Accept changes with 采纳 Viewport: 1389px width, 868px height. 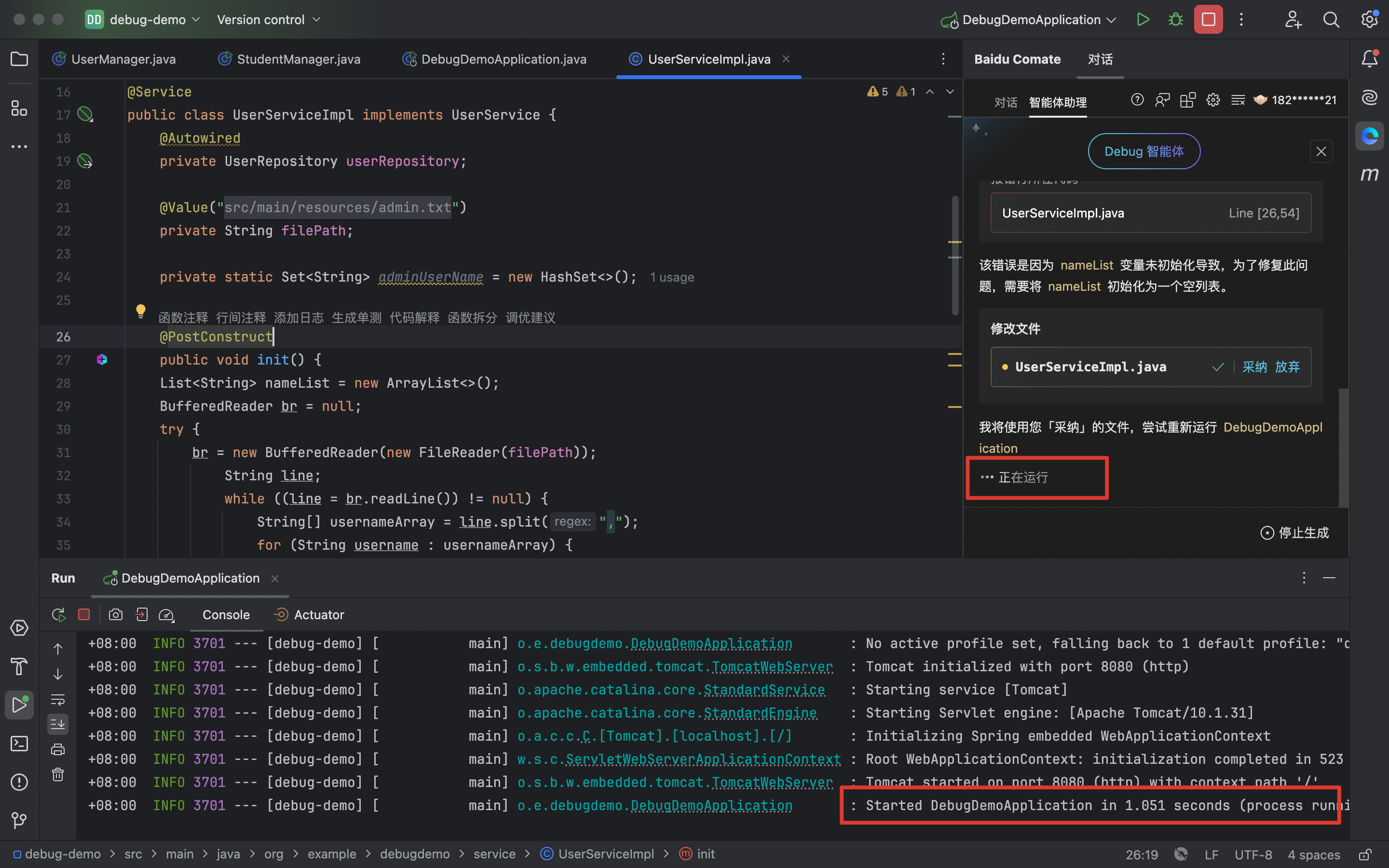click(1254, 367)
